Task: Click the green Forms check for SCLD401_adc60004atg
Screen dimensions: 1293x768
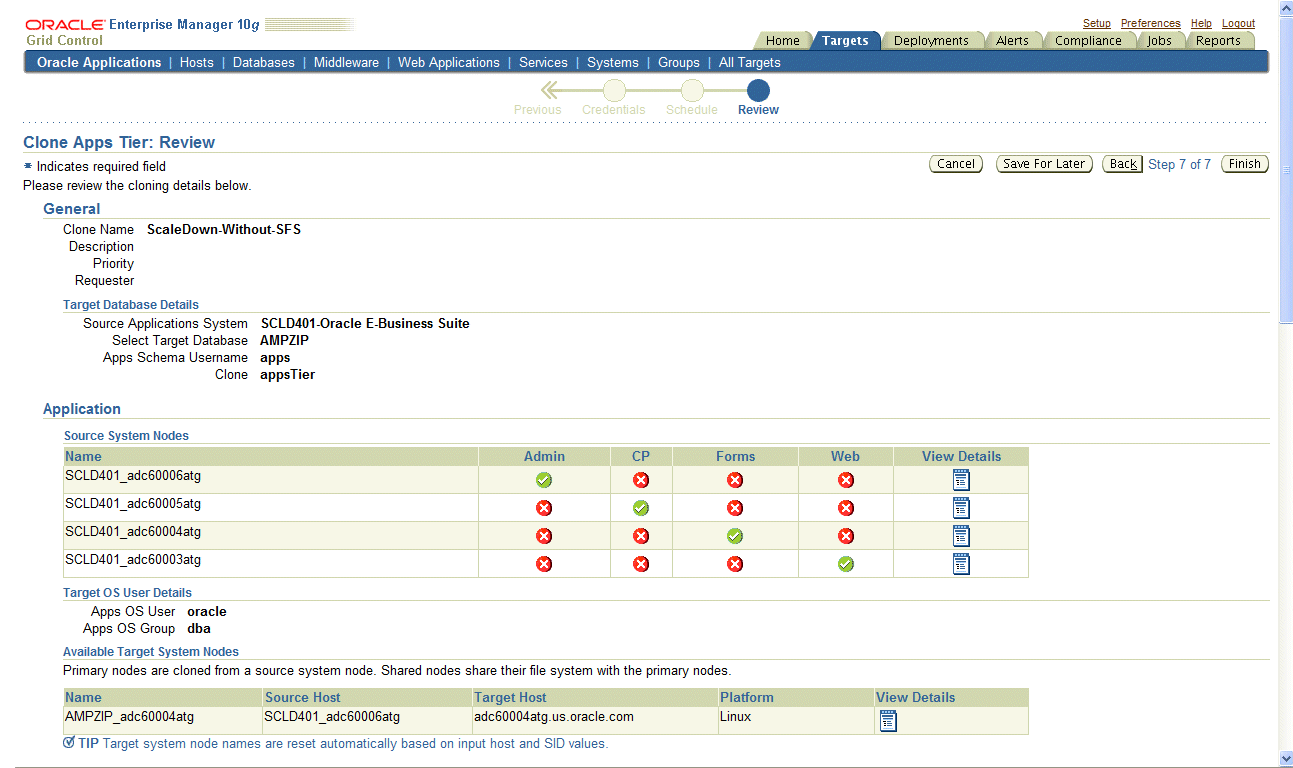Action: [x=735, y=535]
